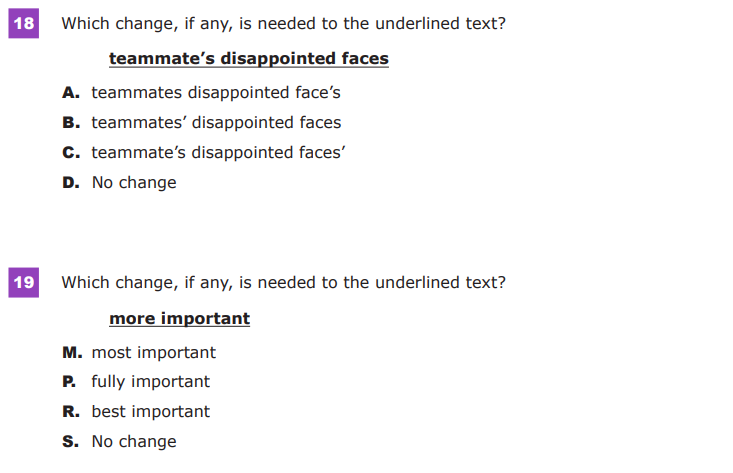Choose the "teammates' disappointed faces" option text
Screen dimensions: 733x473
click(x=216, y=123)
